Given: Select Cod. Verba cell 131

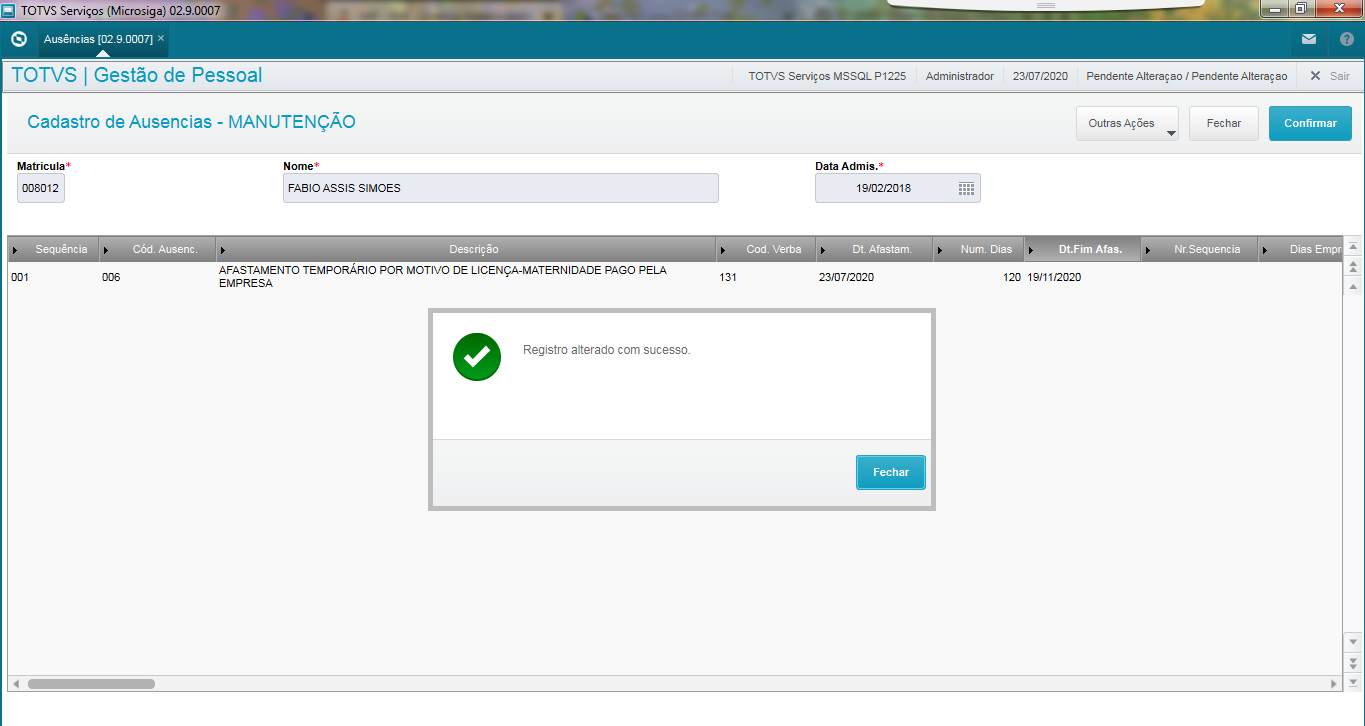Looking at the screenshot, I should [766, 277].
